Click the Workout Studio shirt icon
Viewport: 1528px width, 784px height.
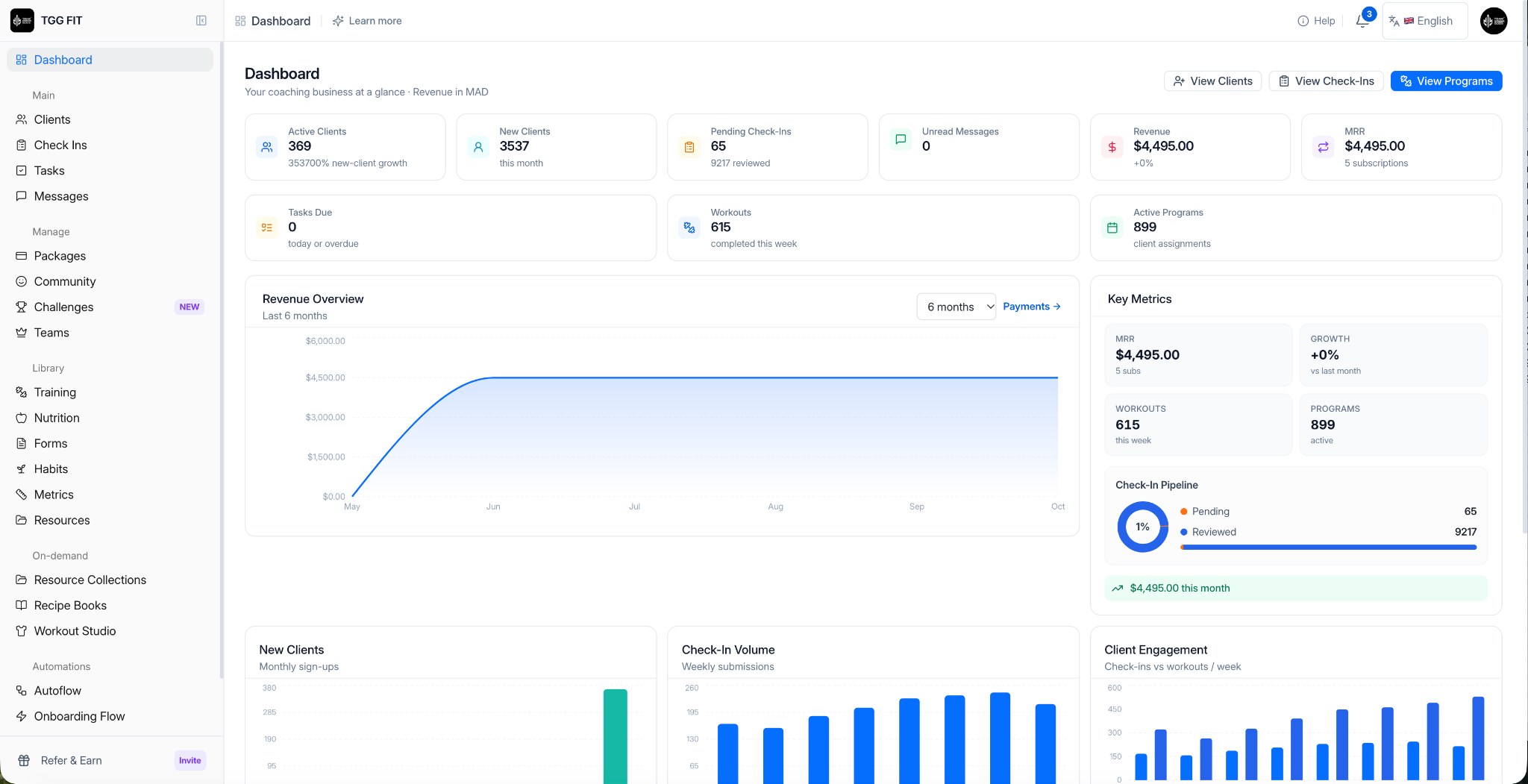click(x=22, y=631)
